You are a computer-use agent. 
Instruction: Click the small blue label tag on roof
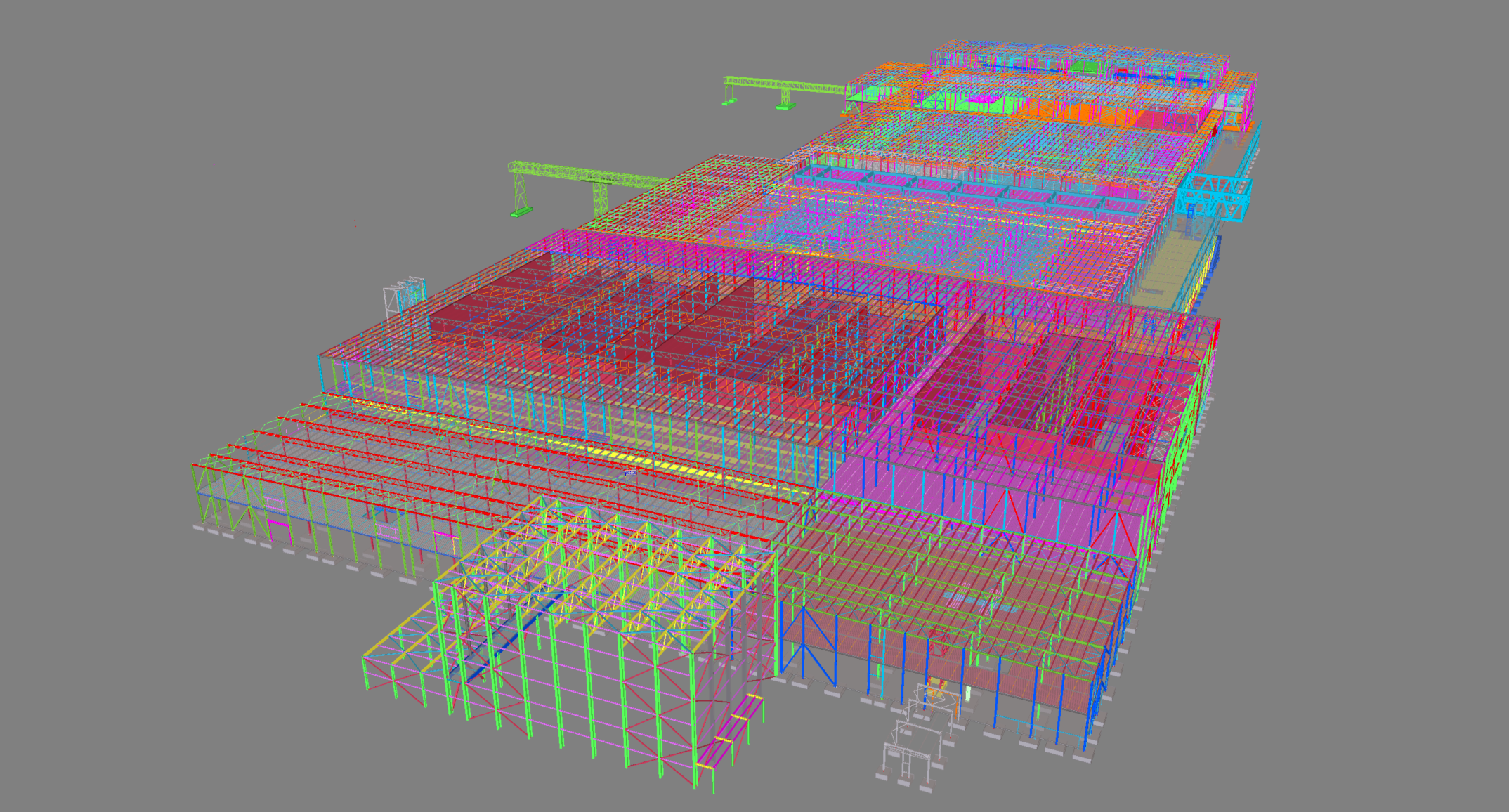point(630,473)
